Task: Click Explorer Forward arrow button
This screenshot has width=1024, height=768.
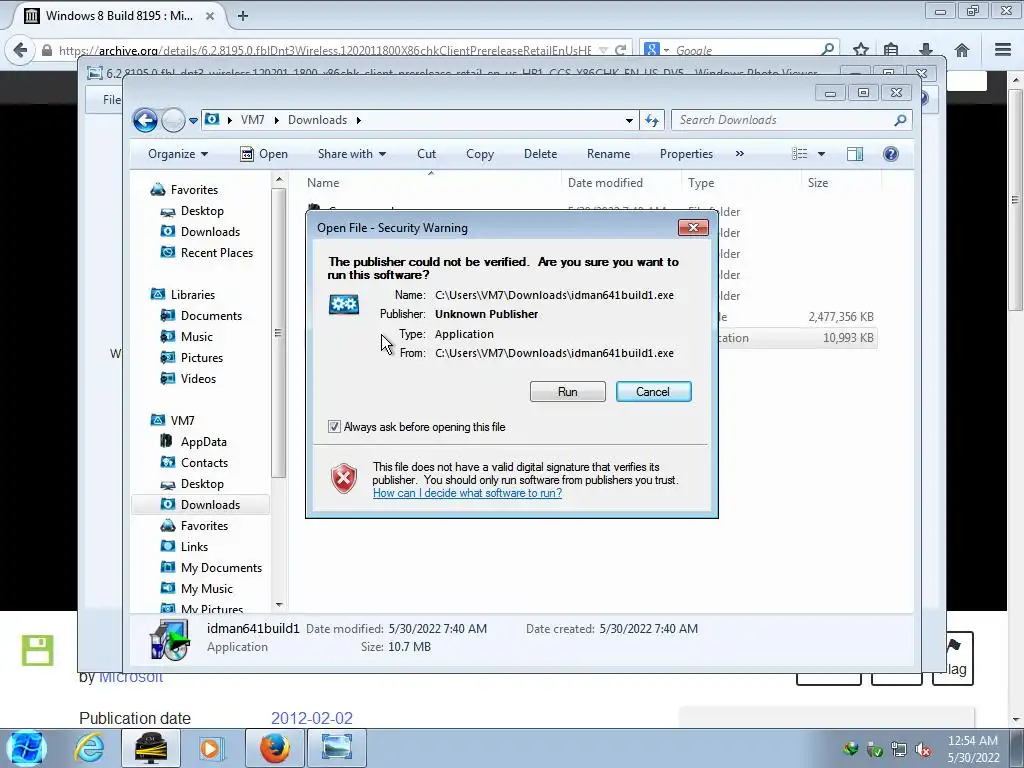Action: coord(173,120)
